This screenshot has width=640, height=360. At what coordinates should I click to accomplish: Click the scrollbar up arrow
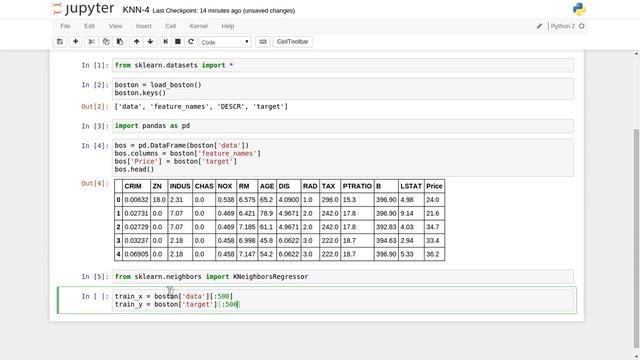point(636,53)
